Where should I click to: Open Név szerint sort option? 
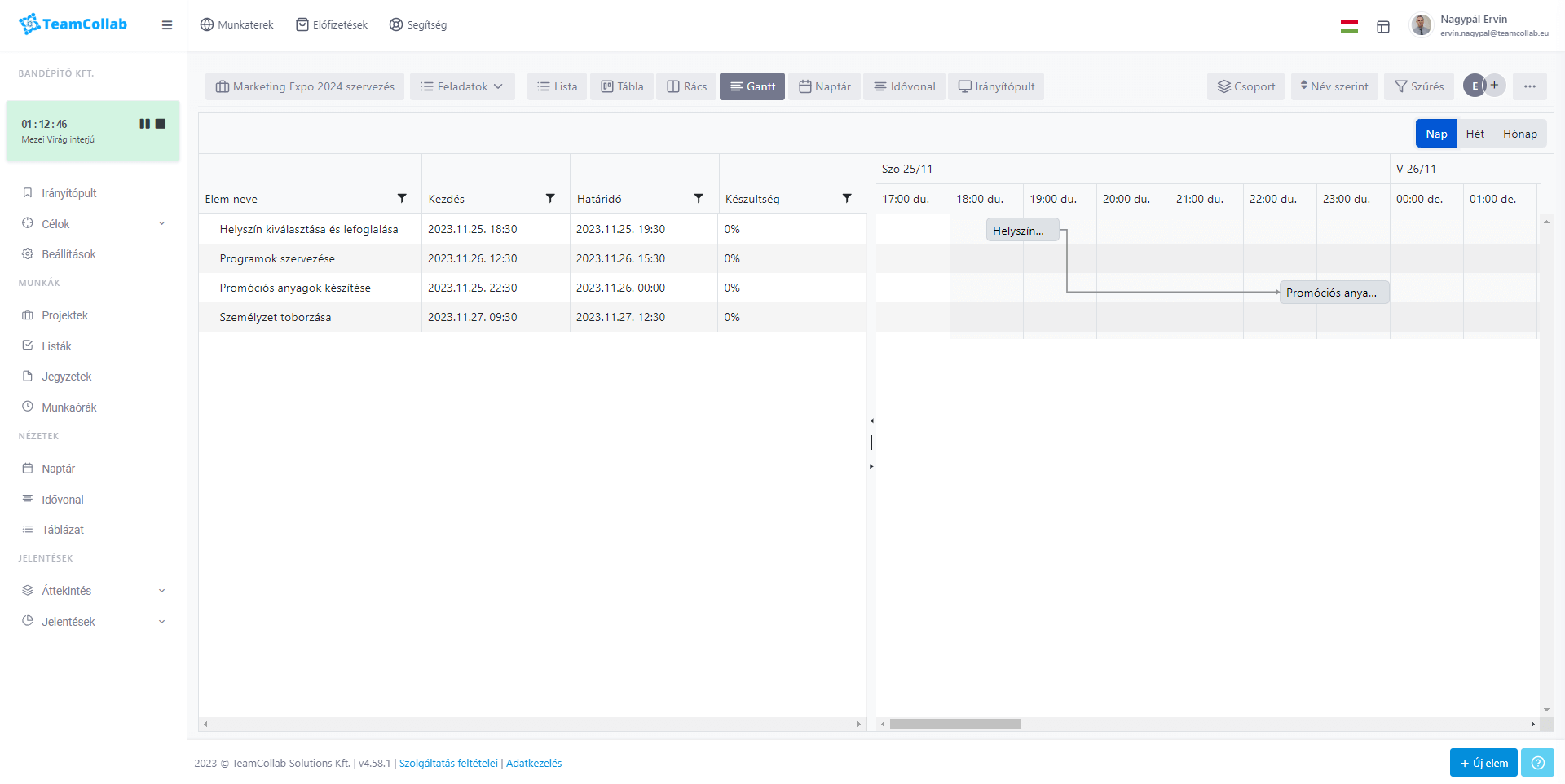pyautogui.click(x=1334, y=86)
